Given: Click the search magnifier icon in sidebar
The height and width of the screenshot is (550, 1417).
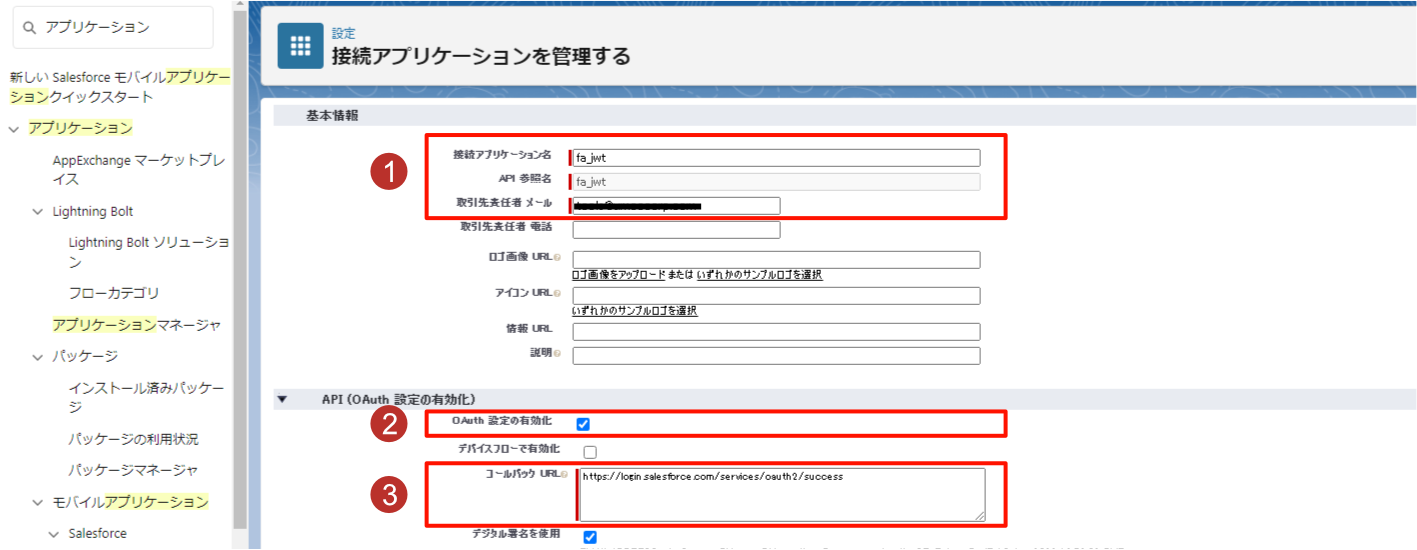Looking at the screenshot, I should point(29,28).
